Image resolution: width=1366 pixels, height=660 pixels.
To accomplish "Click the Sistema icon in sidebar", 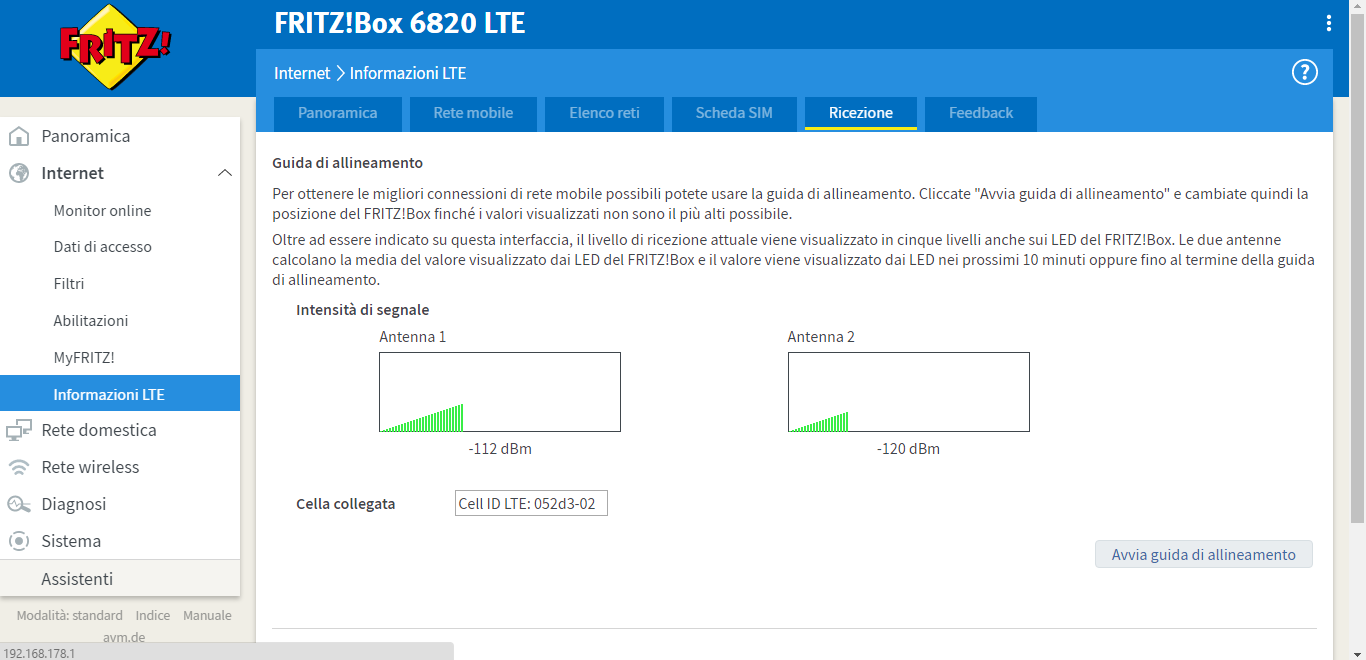I will click(18, 541).
